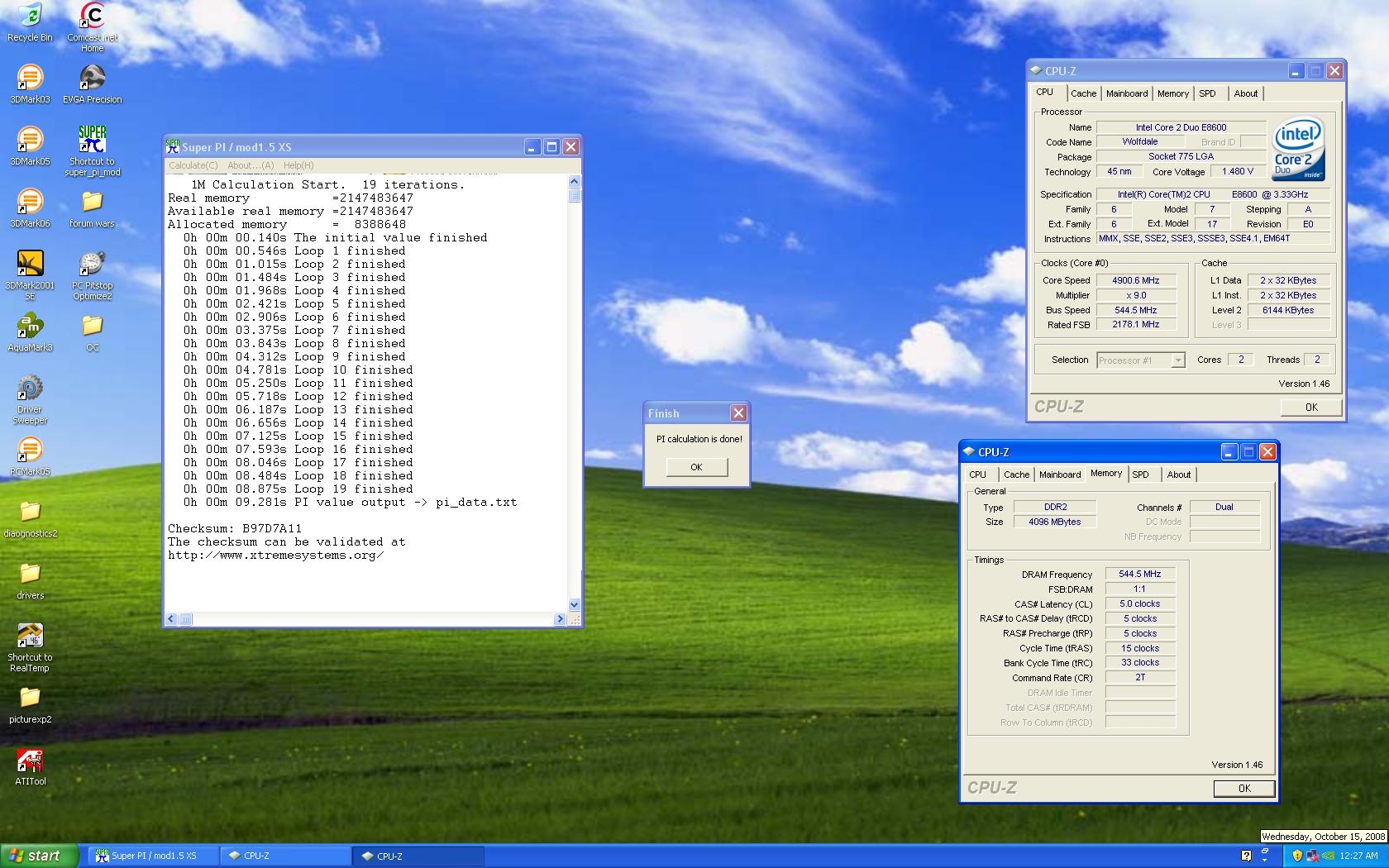Click Super PI vertical scrollbar down arrow

pos(575,605)
